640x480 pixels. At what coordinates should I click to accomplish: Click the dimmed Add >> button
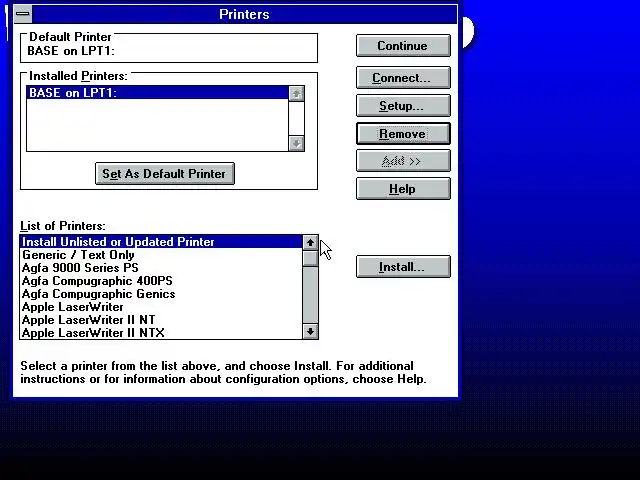coord(403,161)
